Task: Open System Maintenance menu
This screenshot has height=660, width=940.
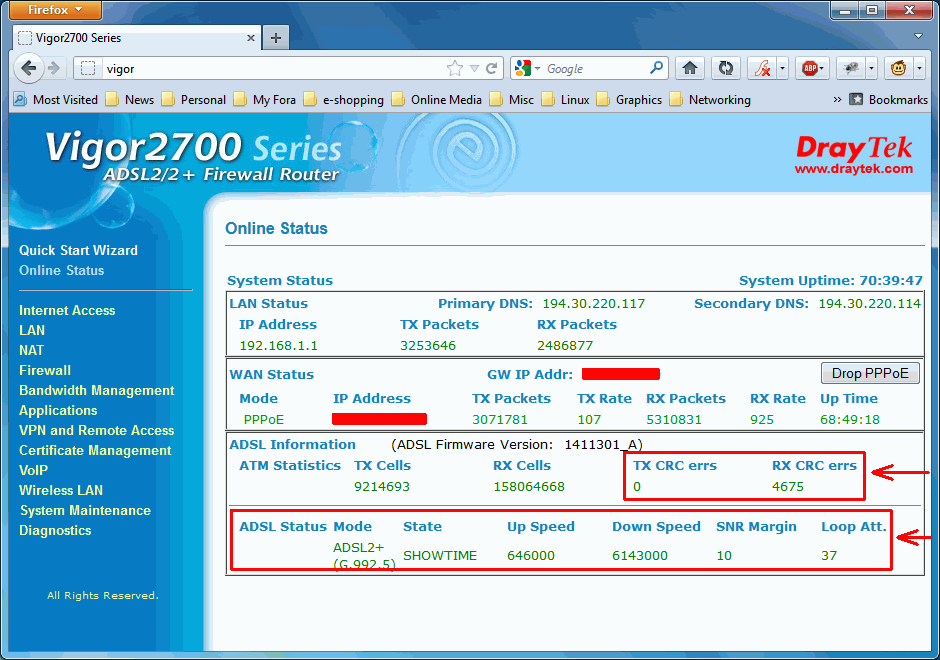Action: coord(85,511)
